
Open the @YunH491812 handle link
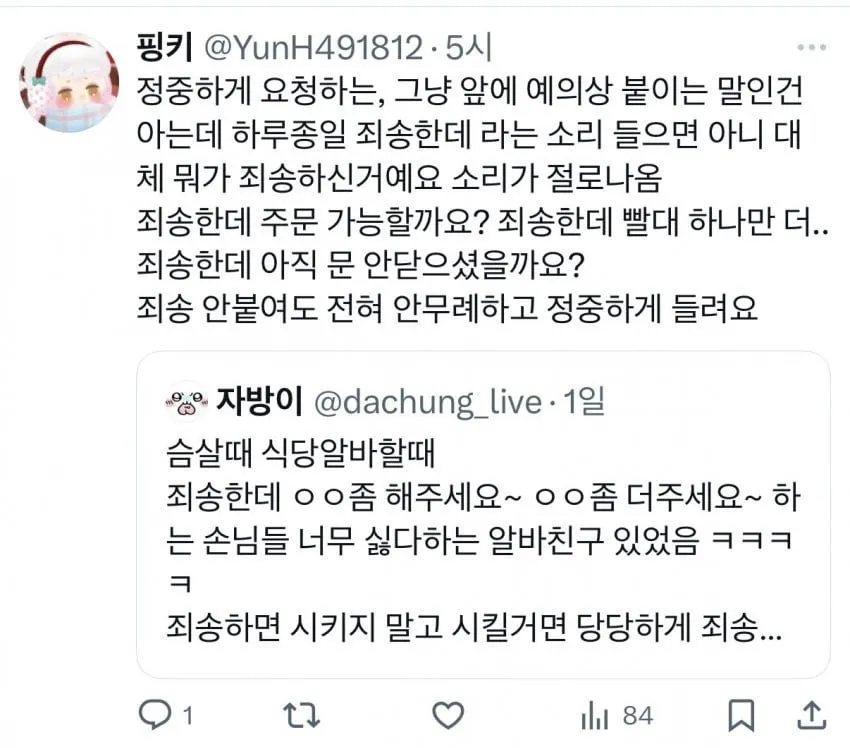coord(313,48)
